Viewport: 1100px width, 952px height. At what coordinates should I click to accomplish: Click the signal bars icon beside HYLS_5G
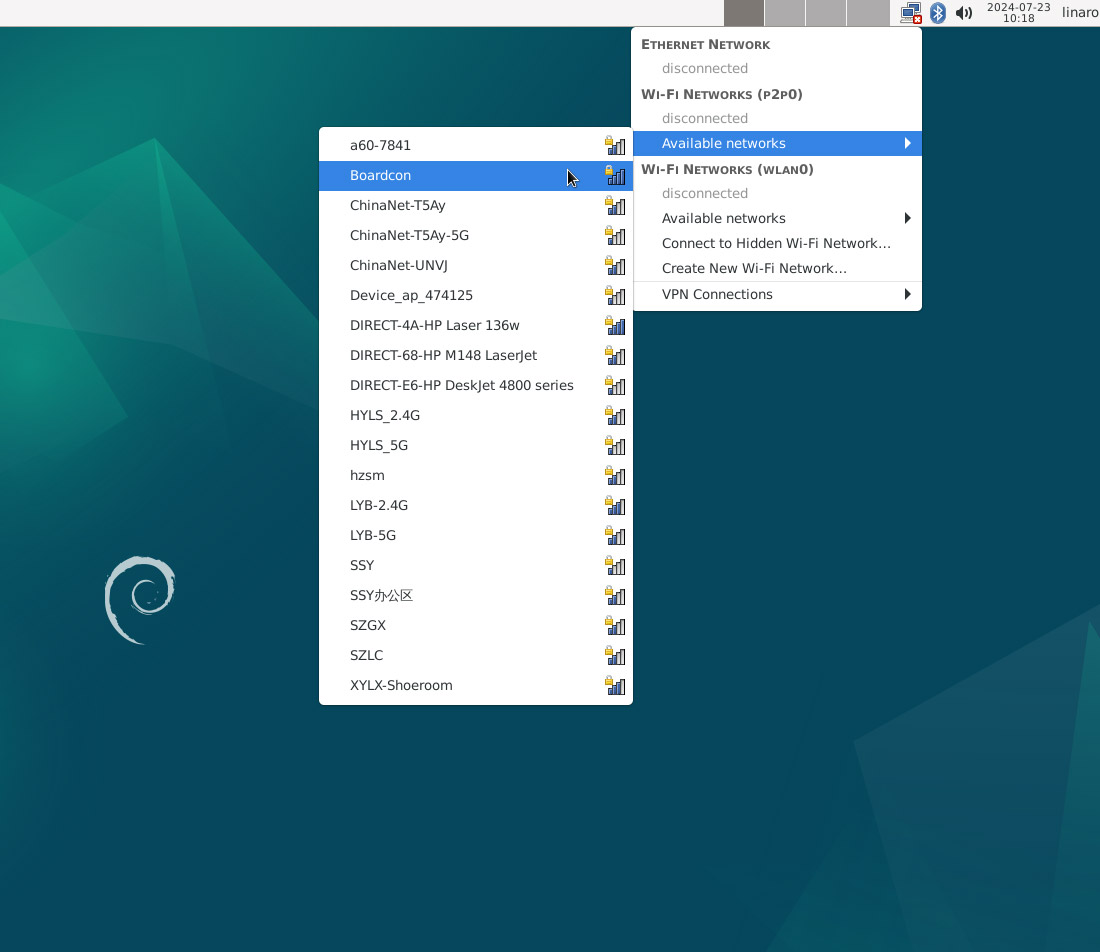pyautogui.click(x=618, y=446)
